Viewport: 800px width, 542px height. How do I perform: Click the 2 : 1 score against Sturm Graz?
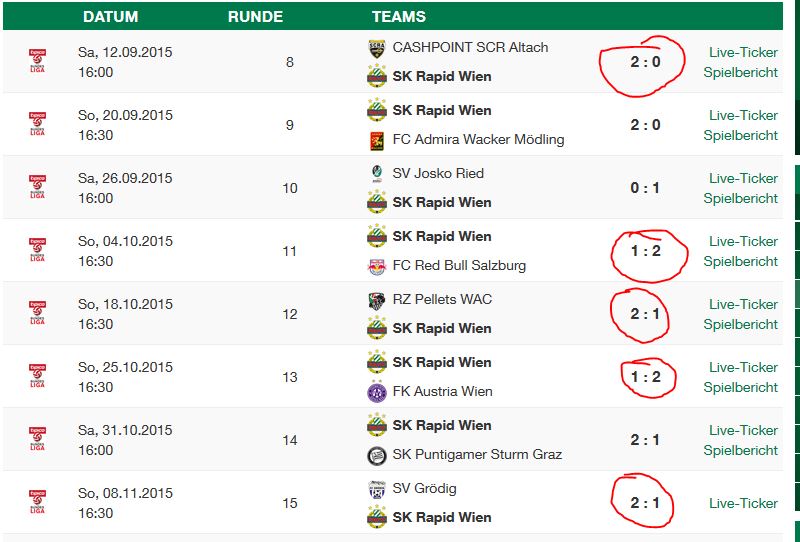(645, 440)
